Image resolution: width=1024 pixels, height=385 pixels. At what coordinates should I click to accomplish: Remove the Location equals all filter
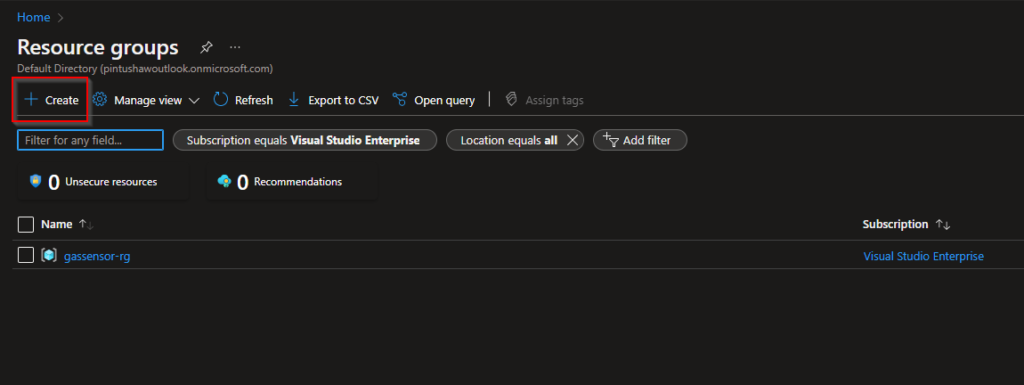coord(572,140)
